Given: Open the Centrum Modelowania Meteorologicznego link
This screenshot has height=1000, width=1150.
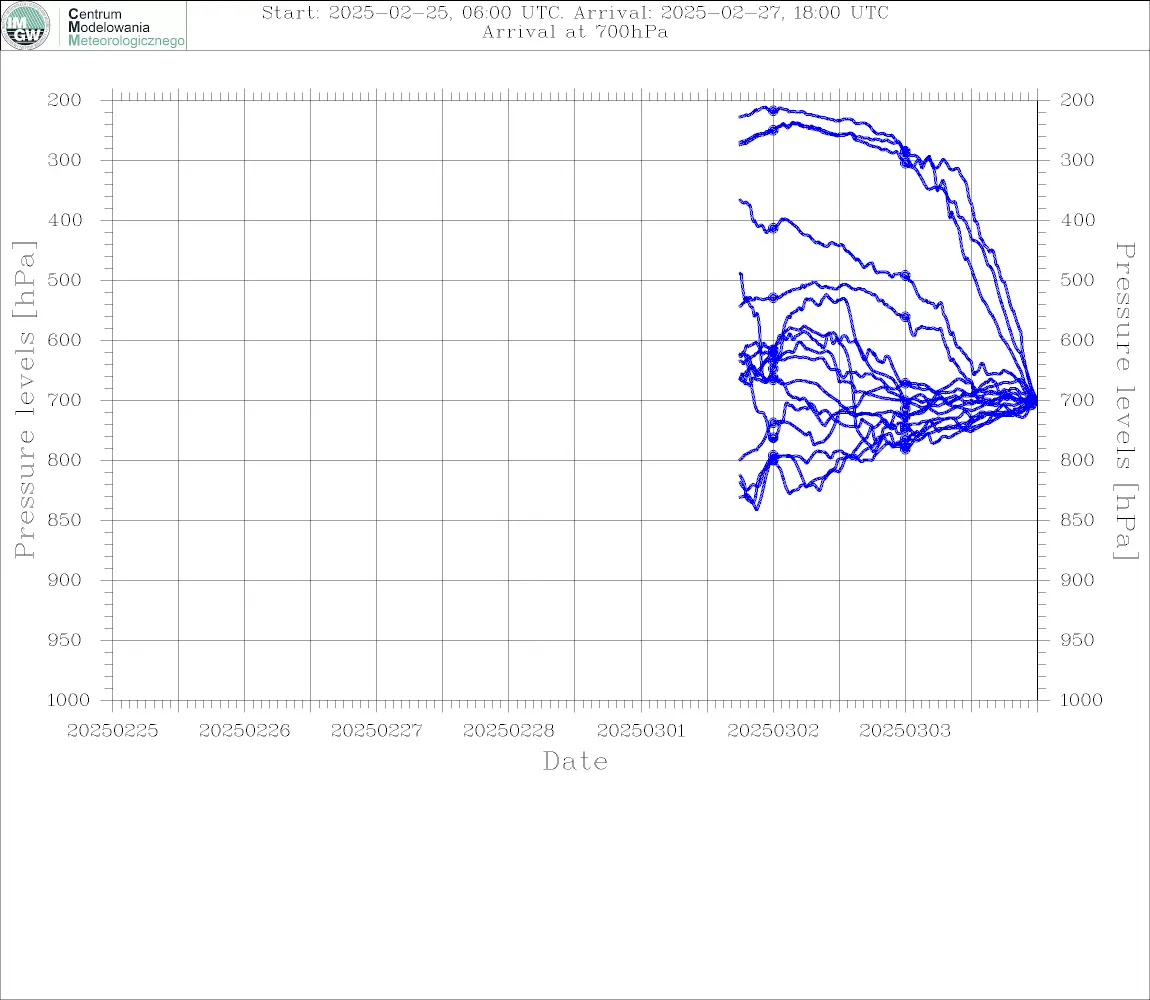Looking at the screenshot, I should [x=125, y=27].
